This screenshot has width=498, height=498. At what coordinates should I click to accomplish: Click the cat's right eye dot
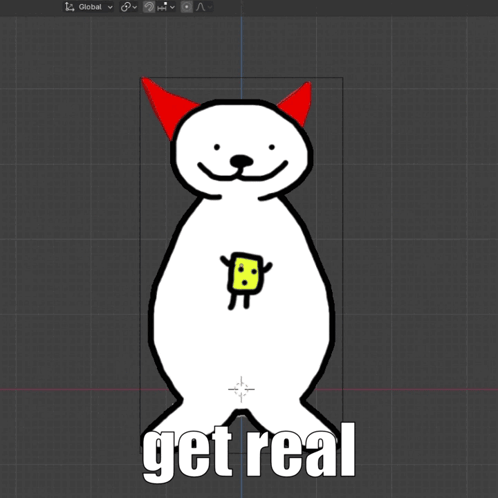pos(272,147)
